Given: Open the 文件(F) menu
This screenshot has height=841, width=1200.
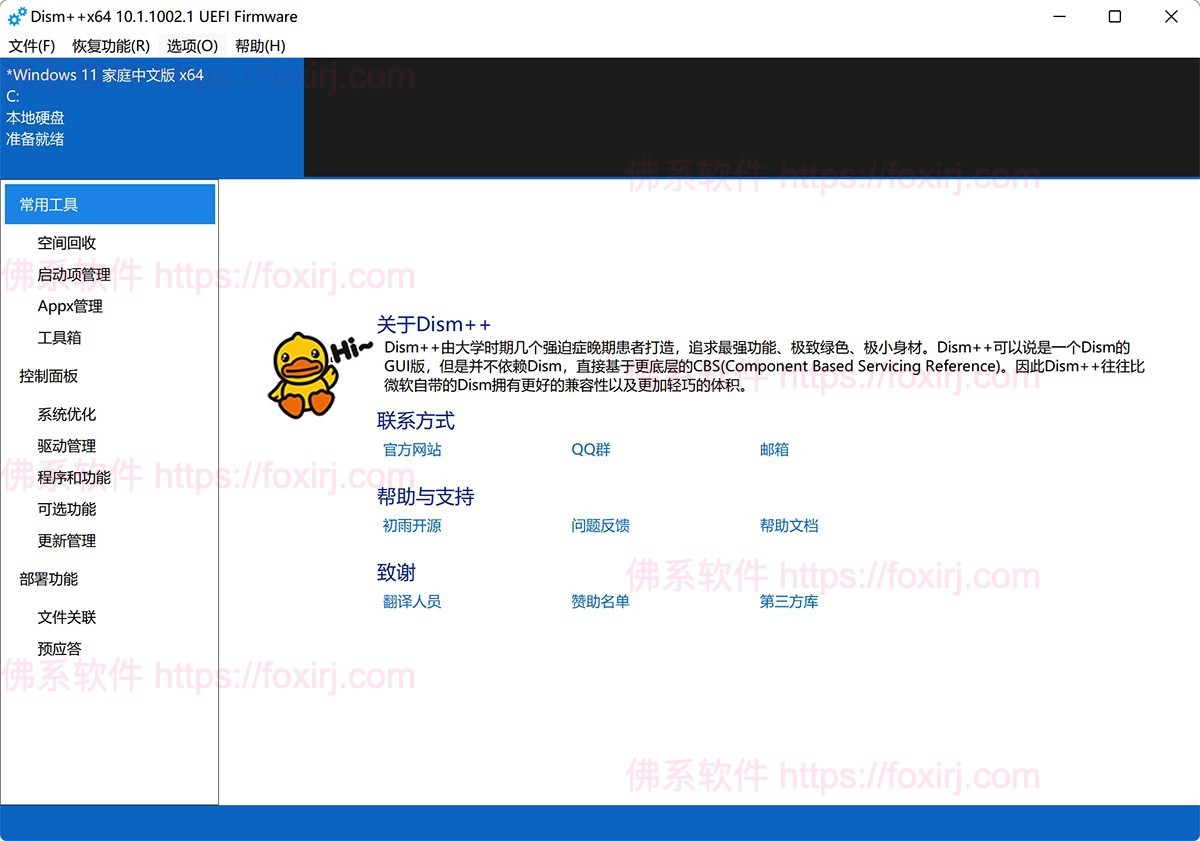Looking at the screenshot, I should tap(32, 46).
